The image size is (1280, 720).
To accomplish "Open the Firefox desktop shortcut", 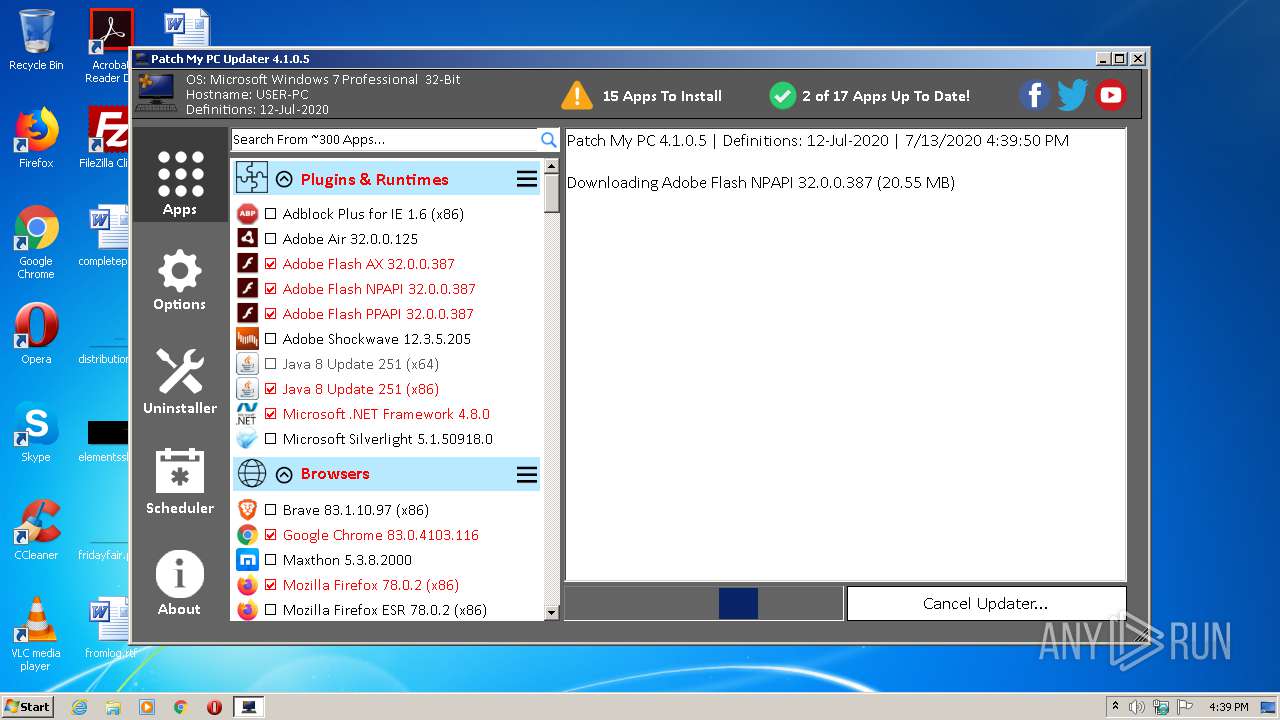I will point(36,138).
